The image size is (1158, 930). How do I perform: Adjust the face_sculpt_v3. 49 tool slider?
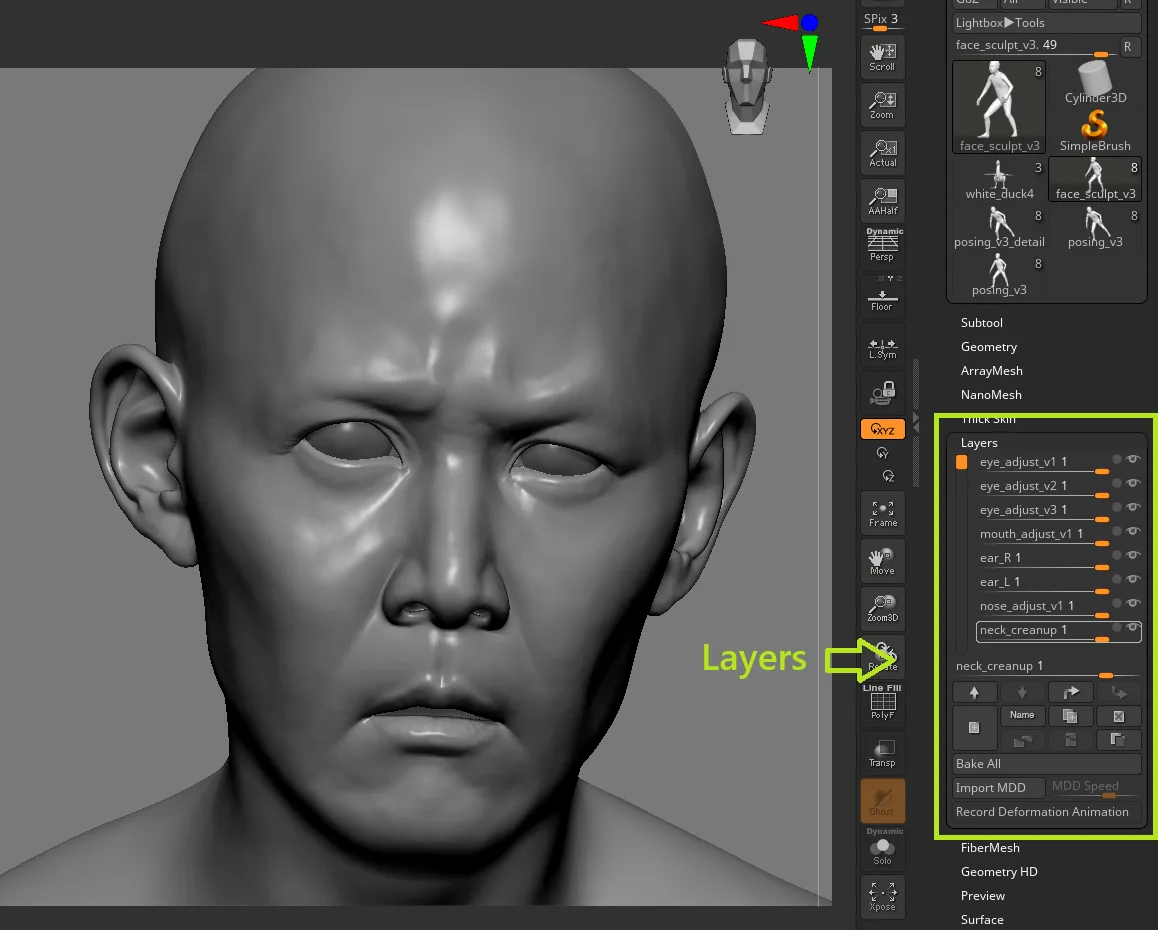(1035, 47)
